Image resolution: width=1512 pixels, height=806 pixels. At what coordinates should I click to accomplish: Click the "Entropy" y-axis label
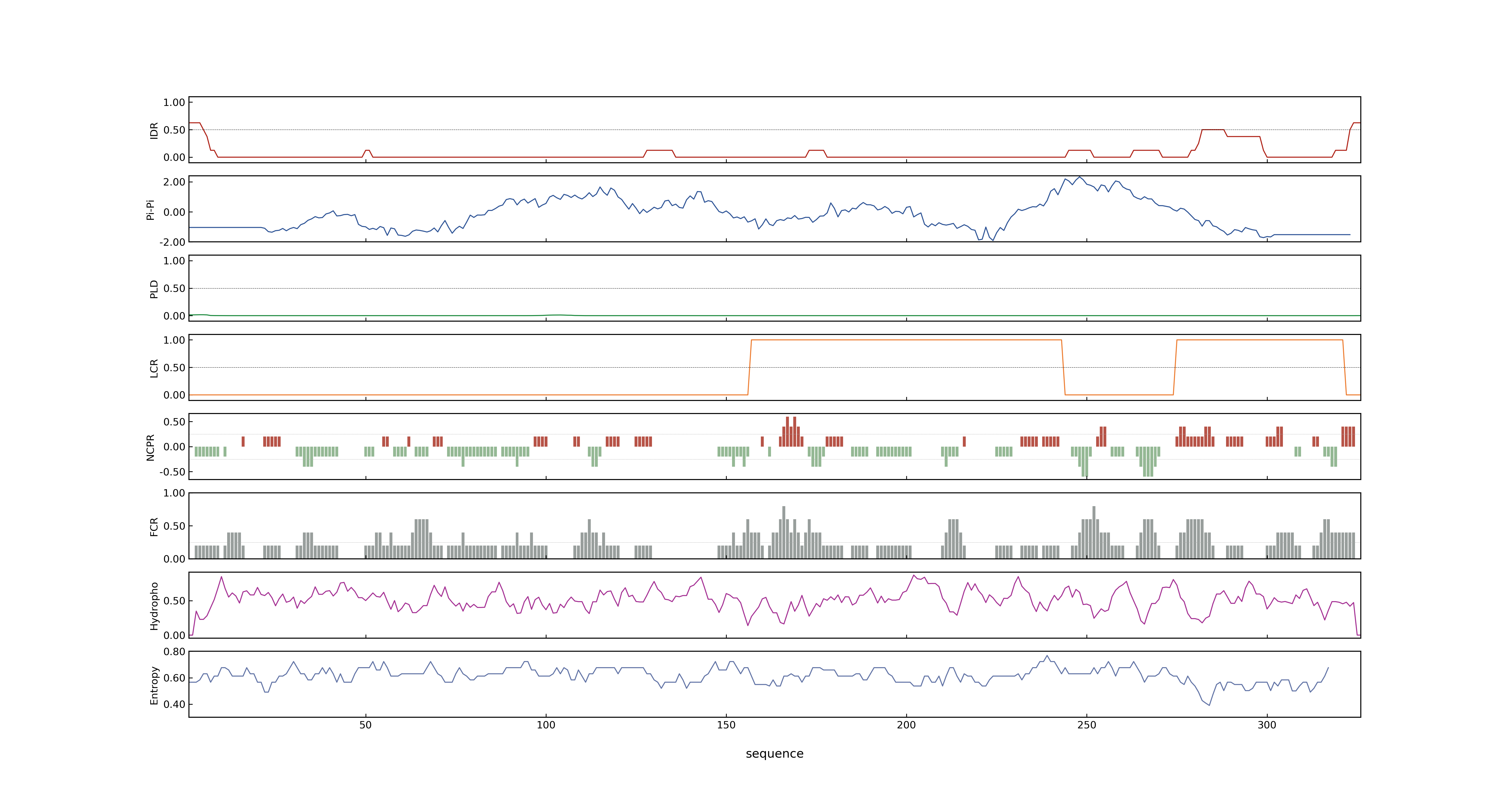click(154, 685)
